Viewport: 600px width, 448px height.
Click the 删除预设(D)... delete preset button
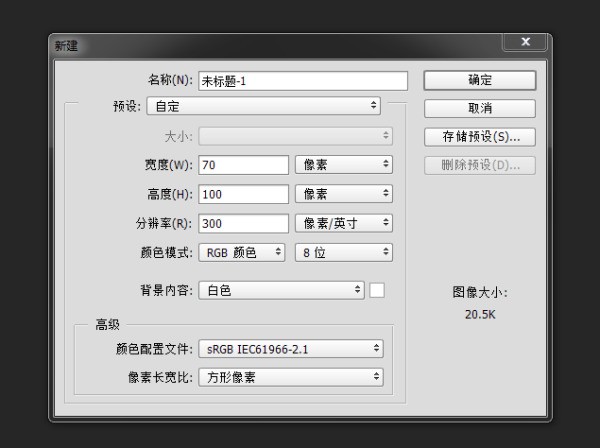tap(479, 165)
